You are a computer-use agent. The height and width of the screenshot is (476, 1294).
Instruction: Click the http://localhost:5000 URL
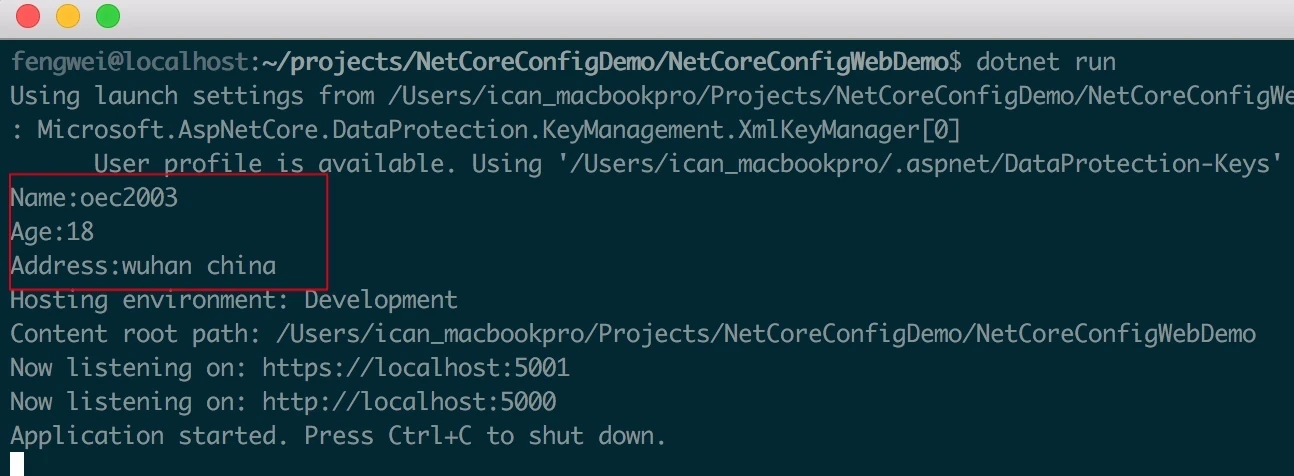click(x=409, y=402)
